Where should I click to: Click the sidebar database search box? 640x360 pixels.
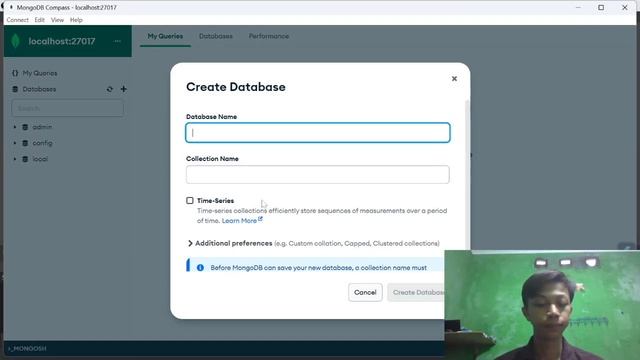[x=68, y=108]
